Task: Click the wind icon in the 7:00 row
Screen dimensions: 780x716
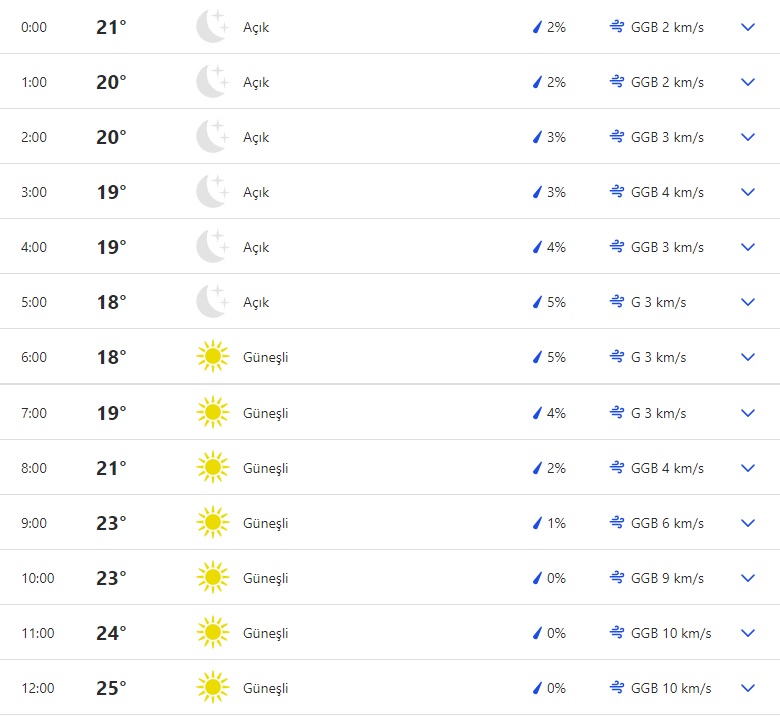Action: click(616, 413)
